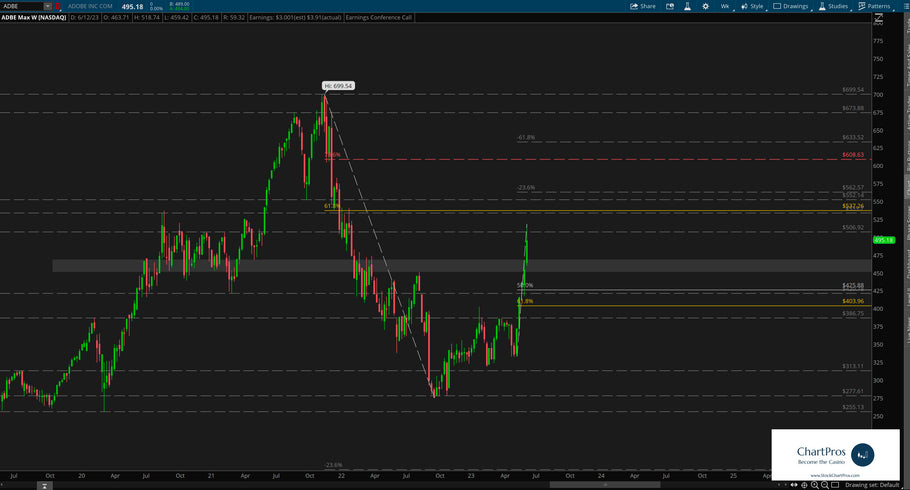910x490 pixels.
Task: Click the red symbol link clip icon
Action: point(57,6)
